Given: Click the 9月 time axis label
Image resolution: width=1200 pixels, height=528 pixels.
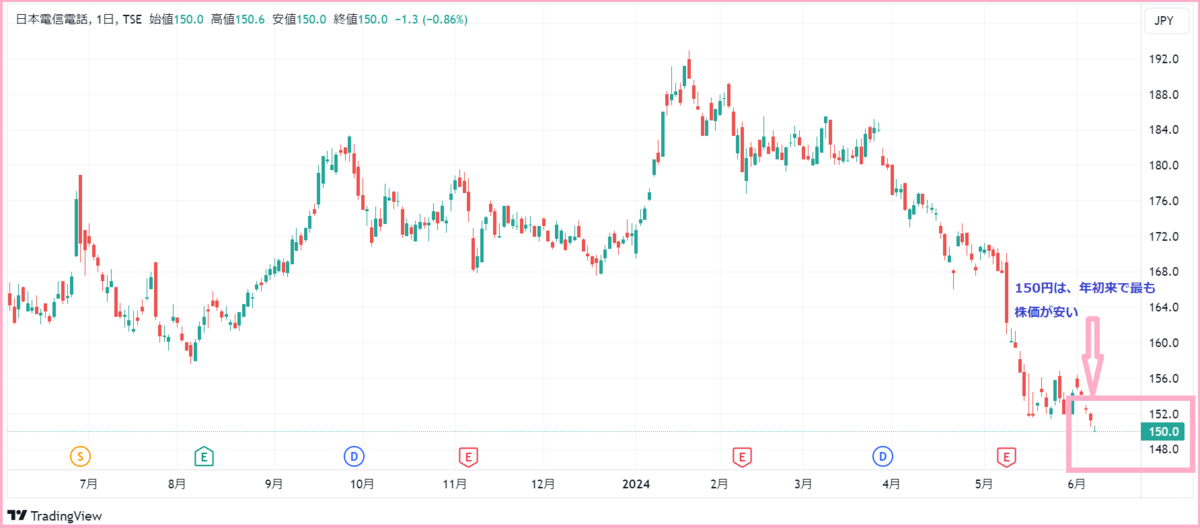Looking at the screenshot, I should click(273, 485).
